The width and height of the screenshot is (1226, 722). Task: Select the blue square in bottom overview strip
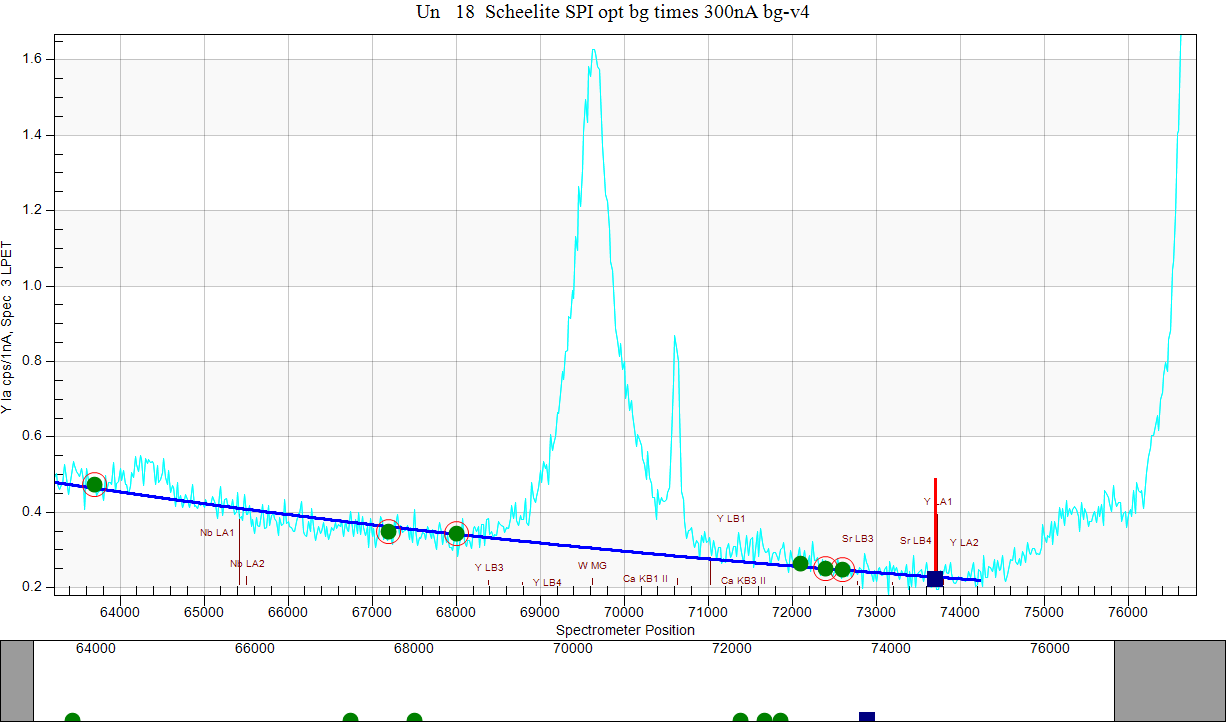tap(867, 716)
